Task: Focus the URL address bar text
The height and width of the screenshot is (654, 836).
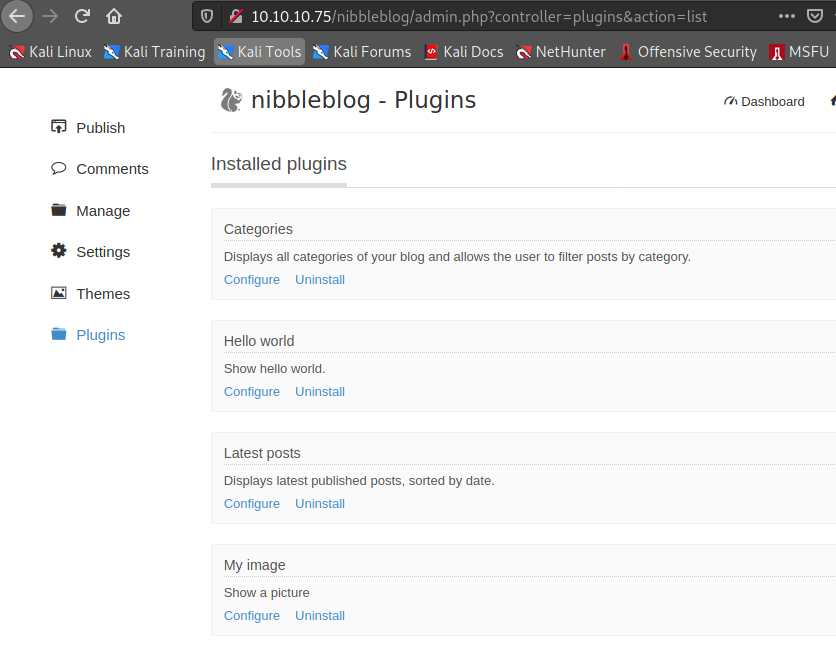Action: 479,17
